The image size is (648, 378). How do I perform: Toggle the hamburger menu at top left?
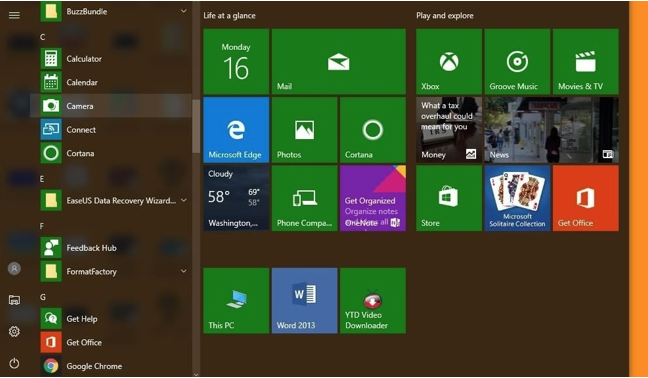click(14, 15)
